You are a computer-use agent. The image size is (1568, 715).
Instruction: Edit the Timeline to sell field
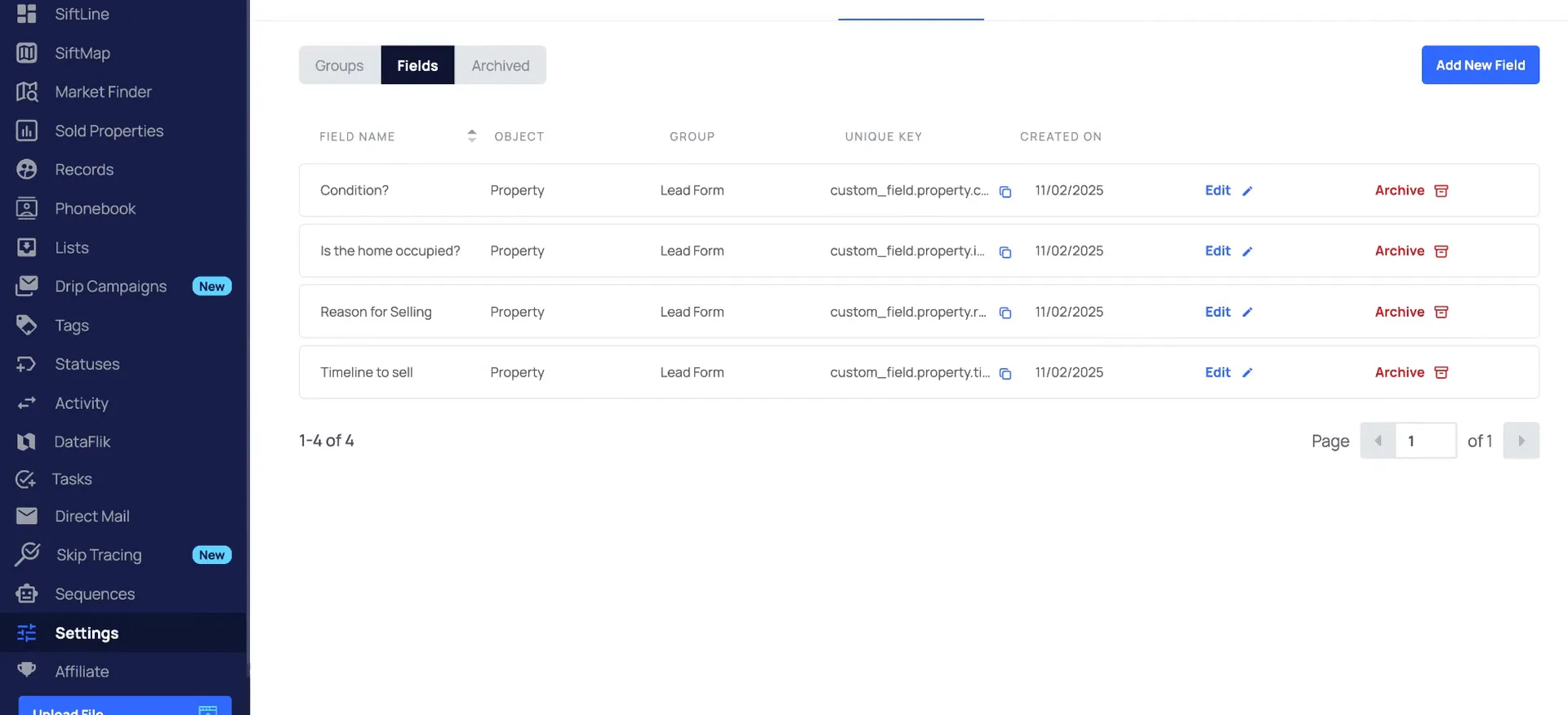click(x=1227, y=372)
